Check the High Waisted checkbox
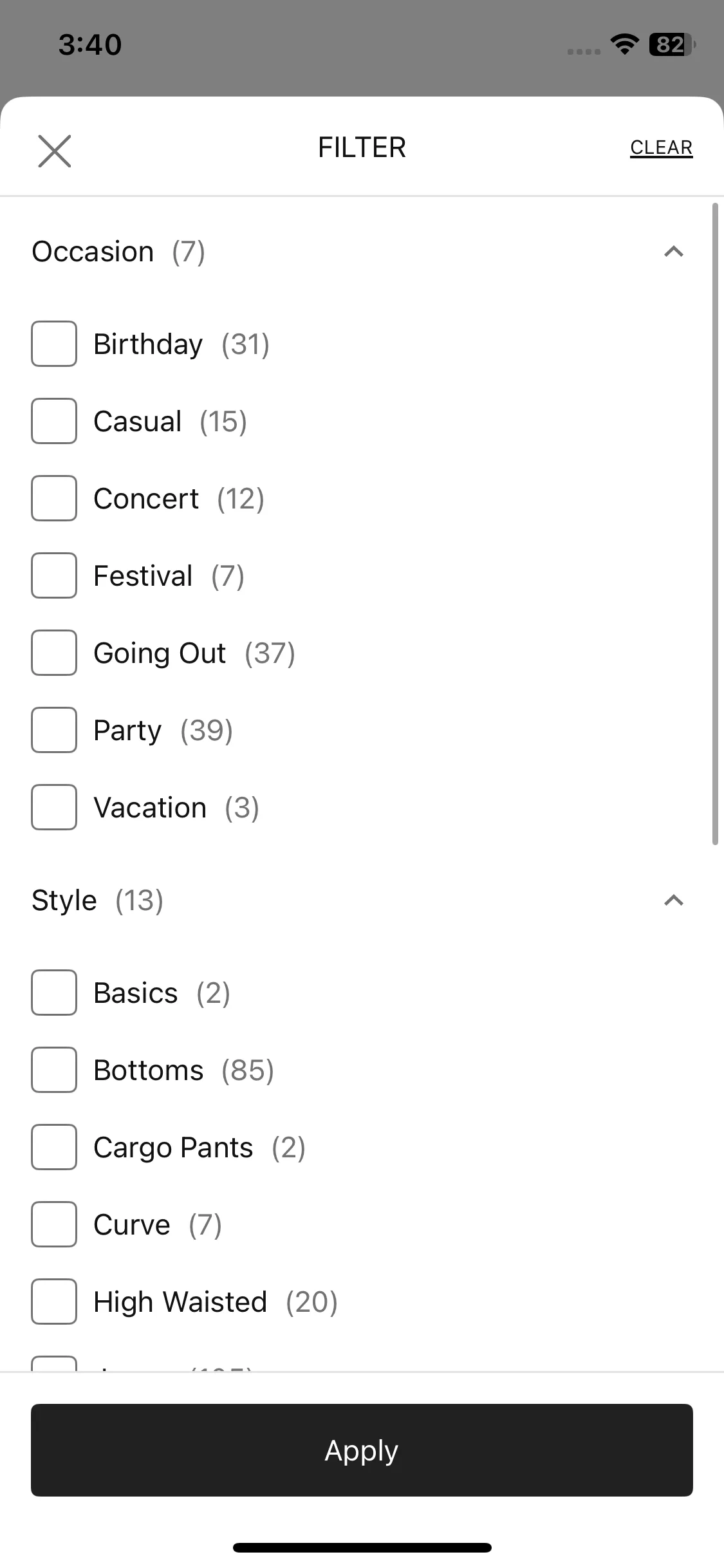The width and height of the screenshot is (724, 1568). [x=54, y=1302]
